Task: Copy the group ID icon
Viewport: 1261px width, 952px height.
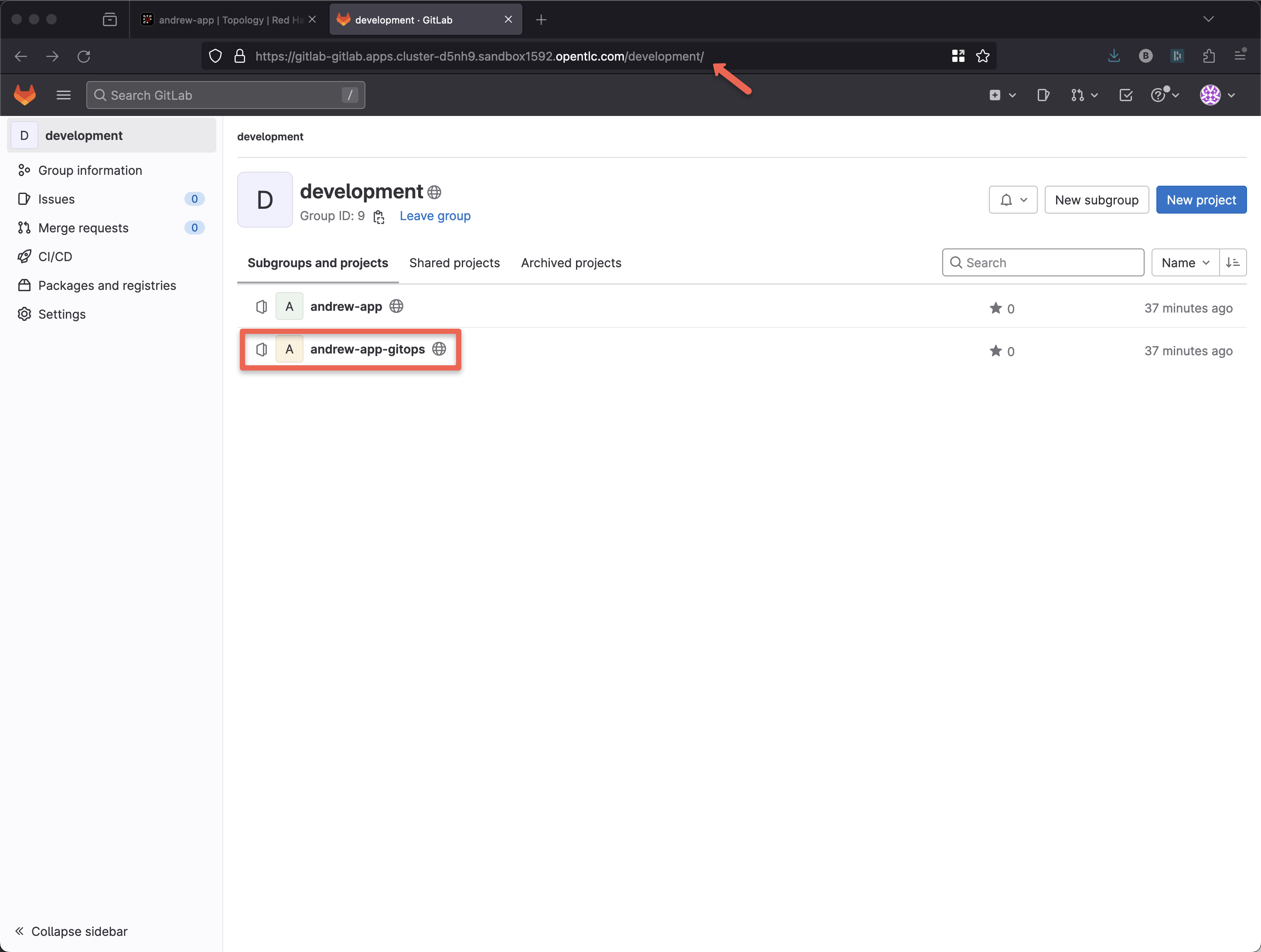Action: coord(378,217)
